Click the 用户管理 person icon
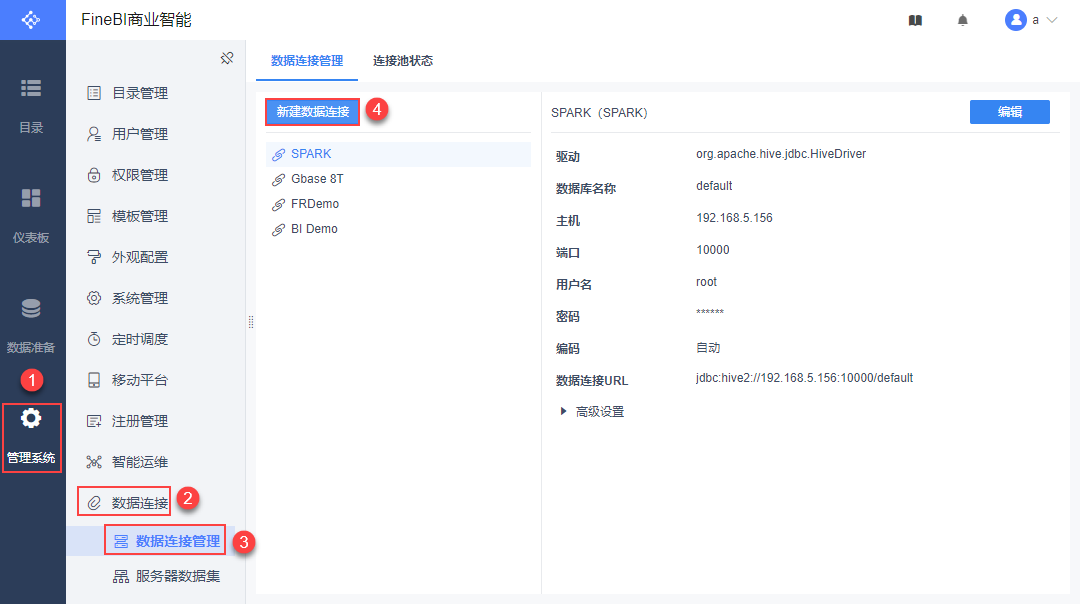This screenshot has height=604, width=1080. click(94, 134)
